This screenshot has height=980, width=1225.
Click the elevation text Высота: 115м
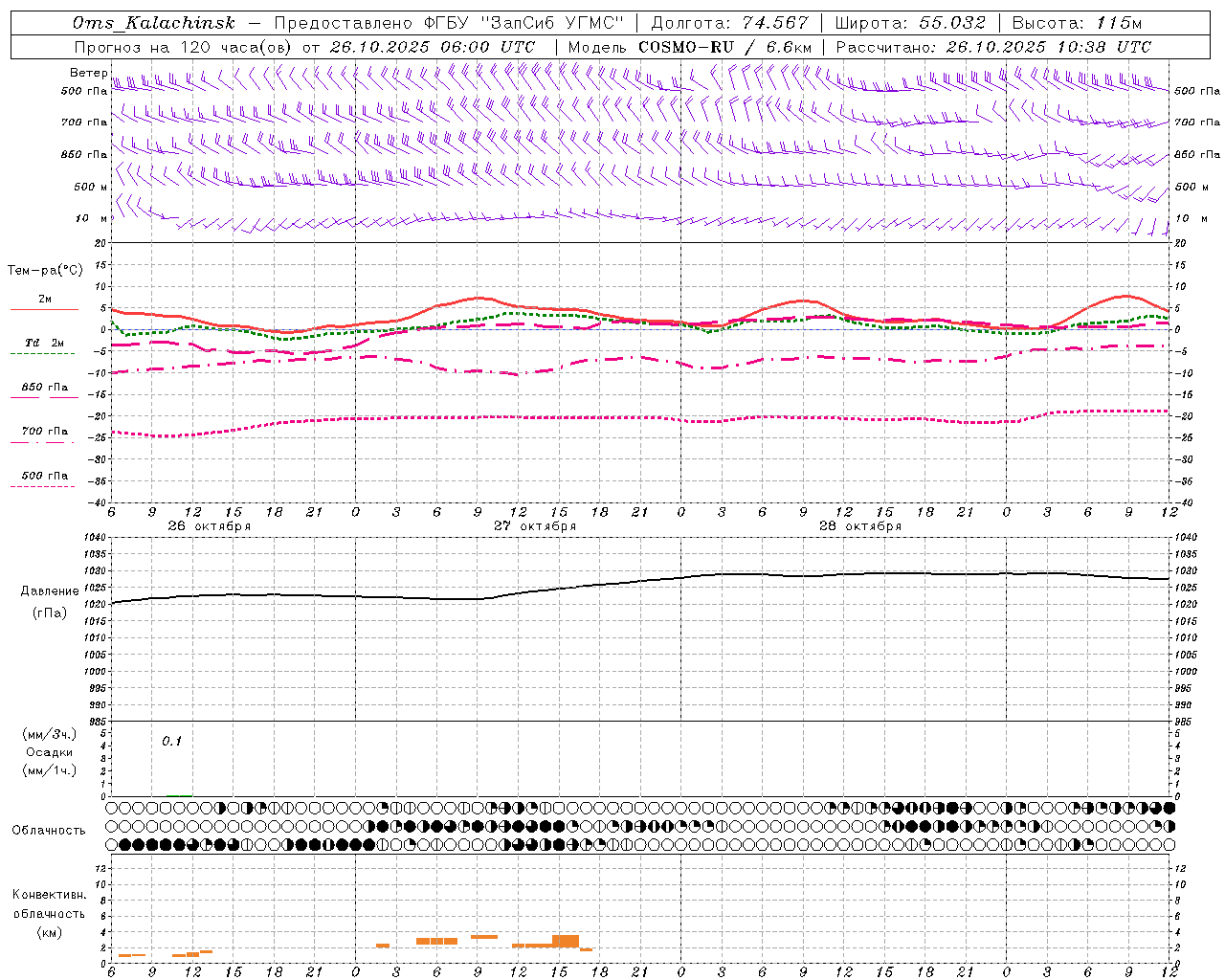tap(1077, 23)
